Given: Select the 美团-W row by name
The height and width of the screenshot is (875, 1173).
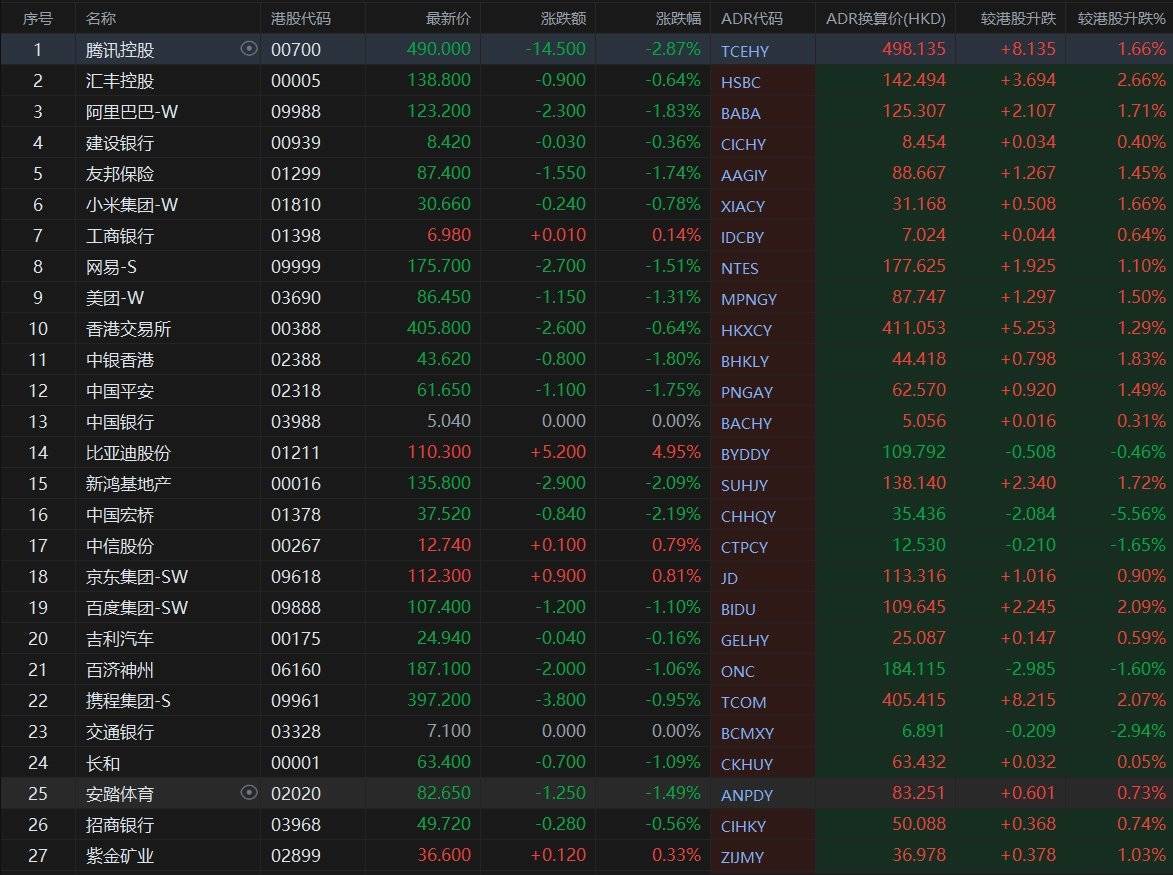Looking at the screenshot, I should coord(115,298).
